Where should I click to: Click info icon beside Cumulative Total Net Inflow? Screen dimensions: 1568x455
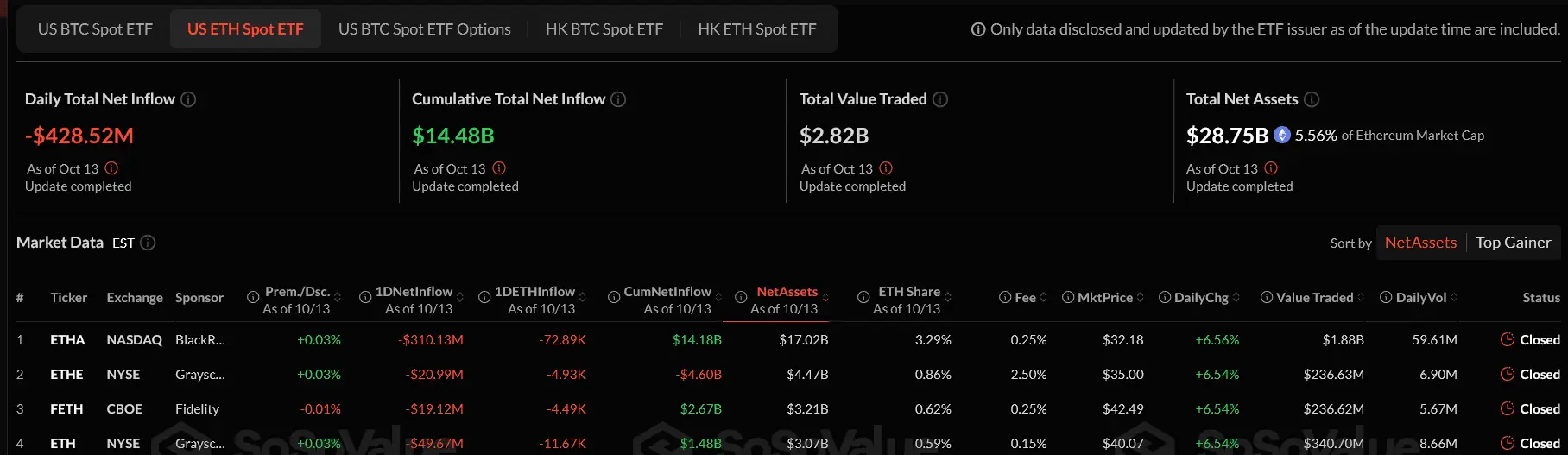click(618, 99)
